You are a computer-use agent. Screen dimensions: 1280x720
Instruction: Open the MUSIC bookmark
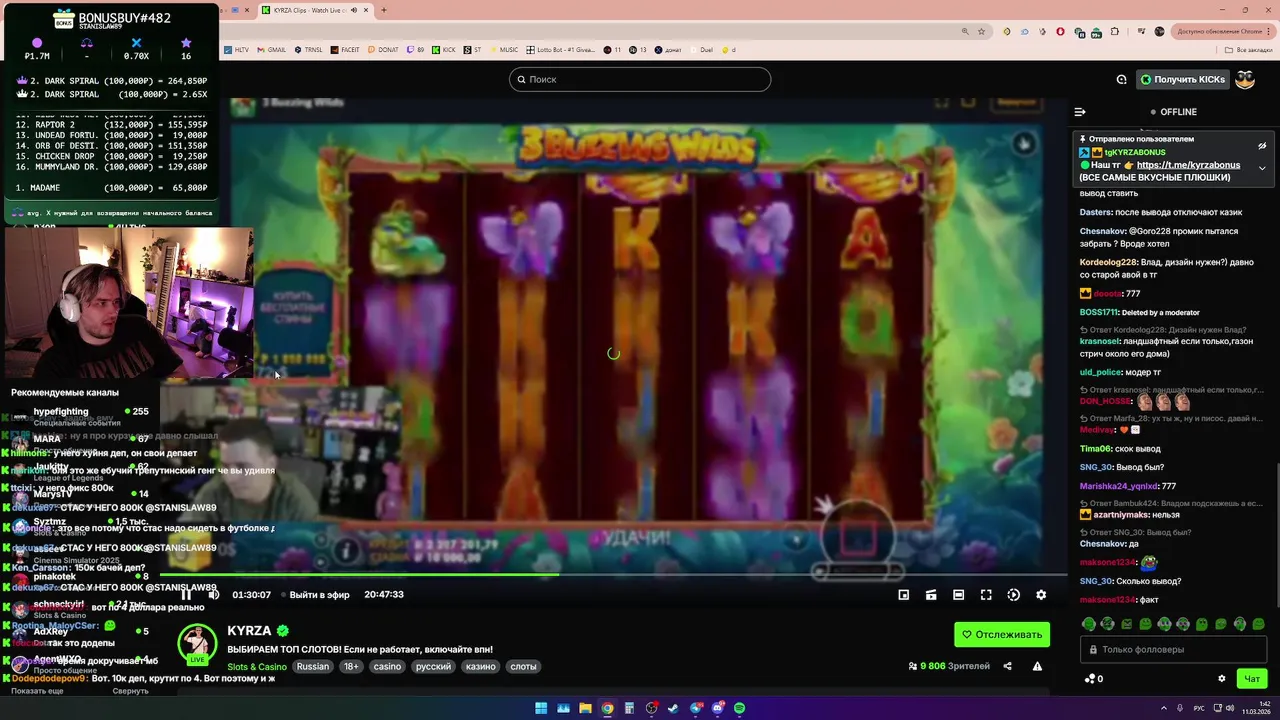[504, 49]
